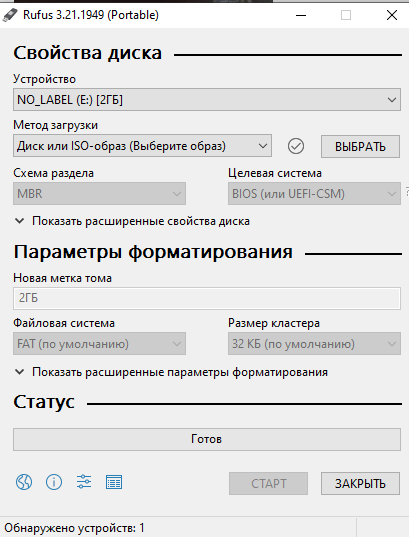The width and height of the screenshot is (409, 537).
Task: Click the ЗАКРЫТЬ button
Action: (x=360, y=484)
